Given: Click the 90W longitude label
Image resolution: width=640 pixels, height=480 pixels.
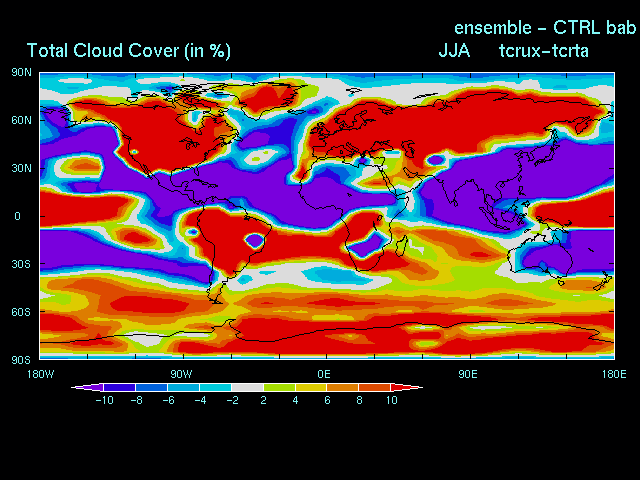Looking at the screenshot, I should click(182, 374).
